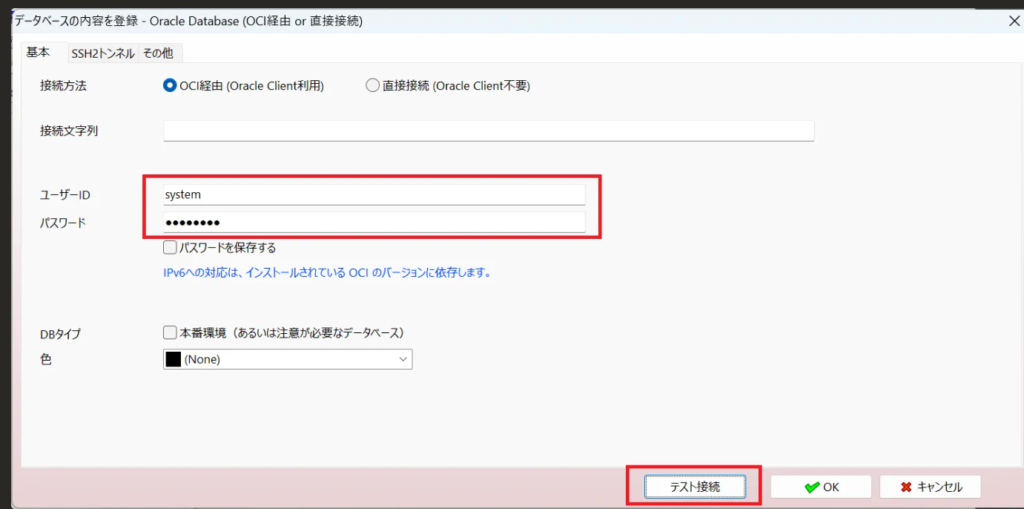
Task: Enable the パスワードを保存する checkbox
Action: (170, 247)
